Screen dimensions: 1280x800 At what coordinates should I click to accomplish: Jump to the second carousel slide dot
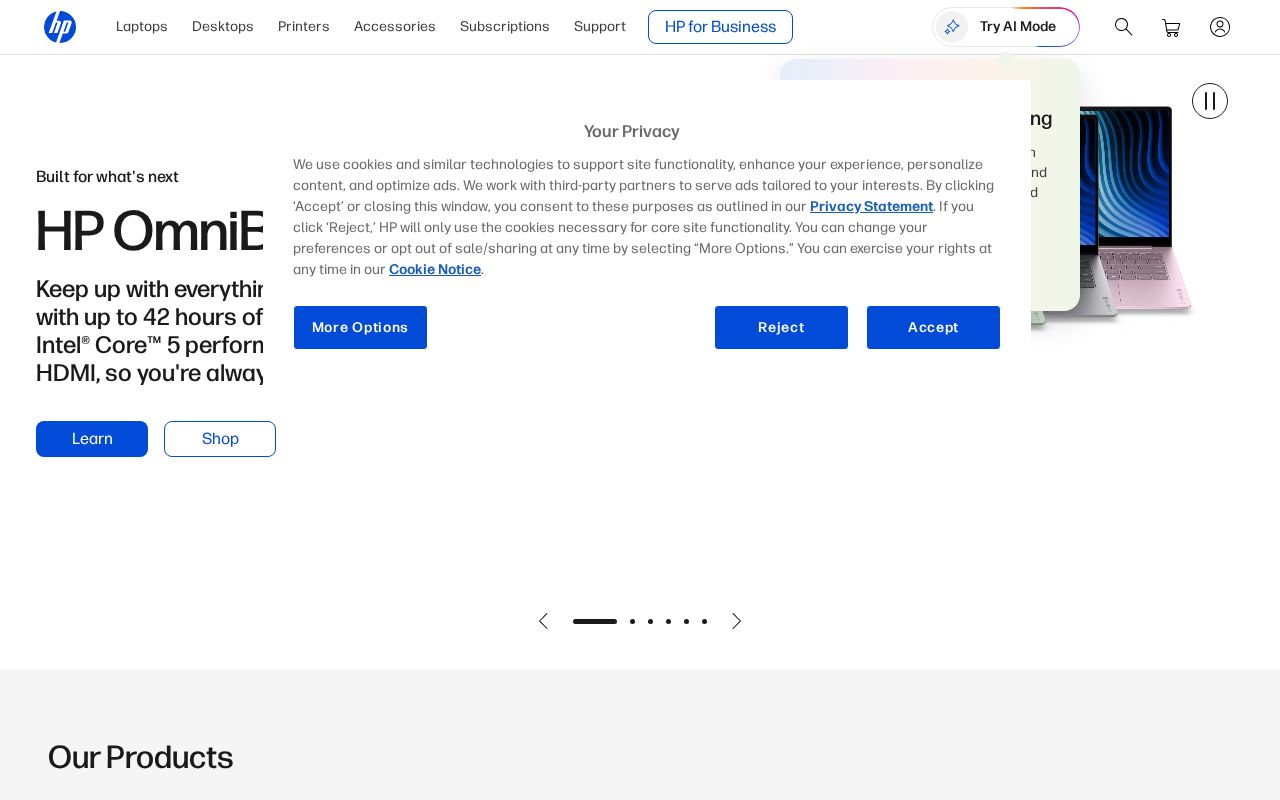point(632,622)
